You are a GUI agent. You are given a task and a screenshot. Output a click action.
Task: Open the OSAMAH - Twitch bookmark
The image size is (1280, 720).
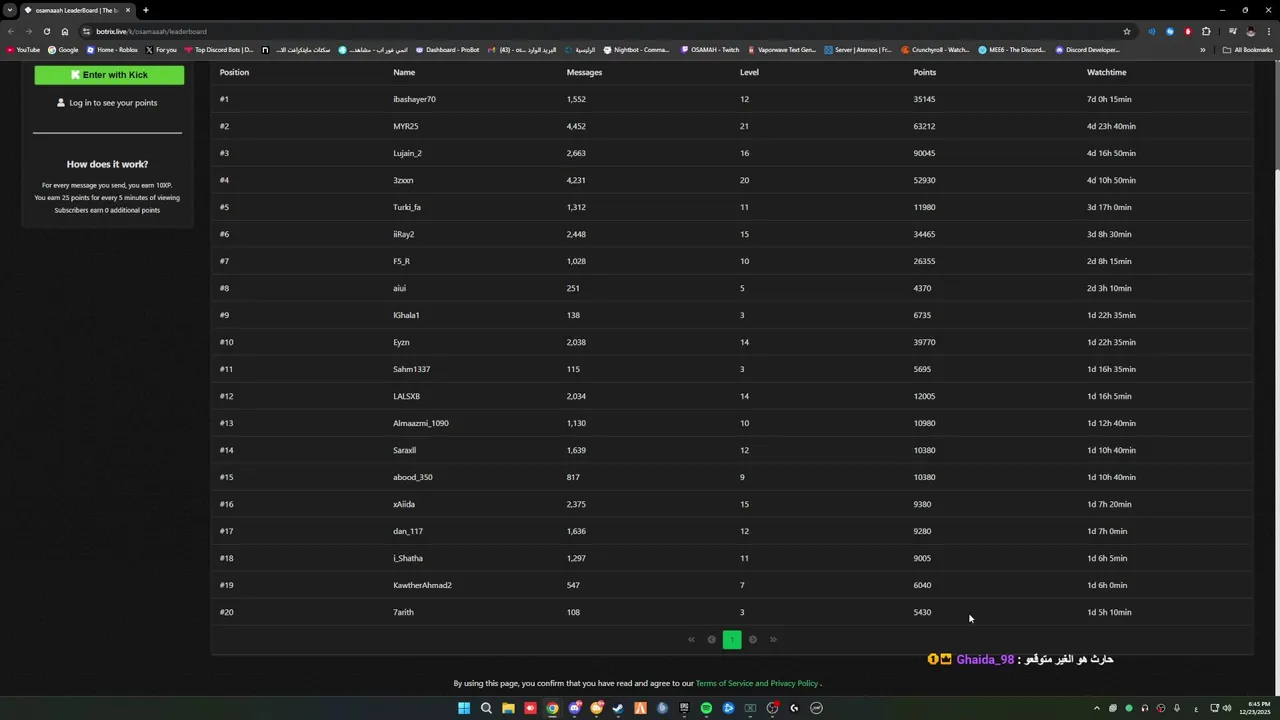click(710, 50)
